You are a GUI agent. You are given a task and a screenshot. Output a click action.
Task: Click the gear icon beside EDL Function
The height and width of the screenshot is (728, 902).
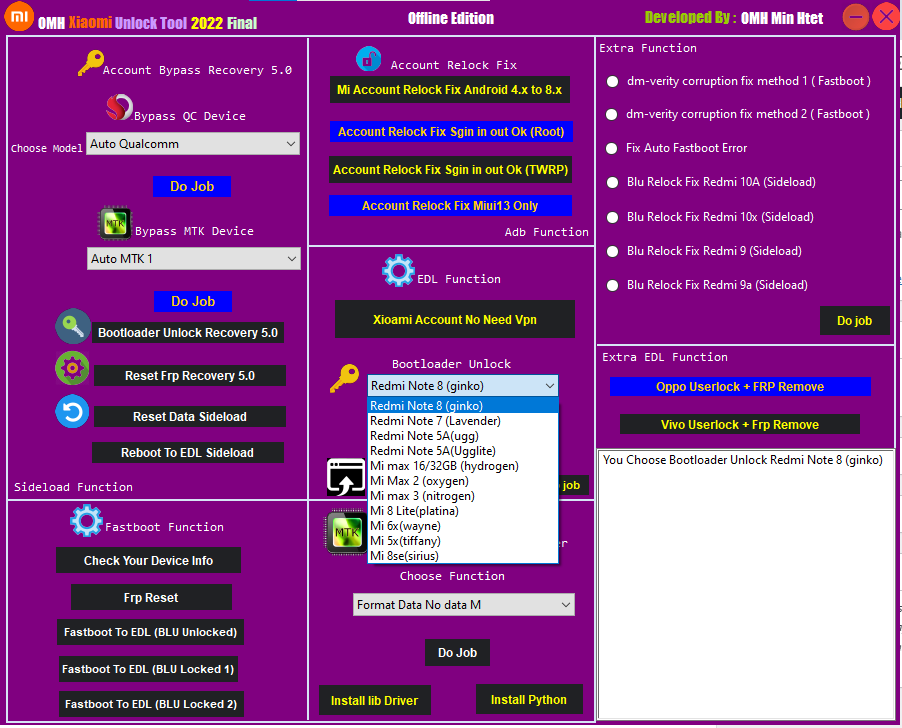398,272
